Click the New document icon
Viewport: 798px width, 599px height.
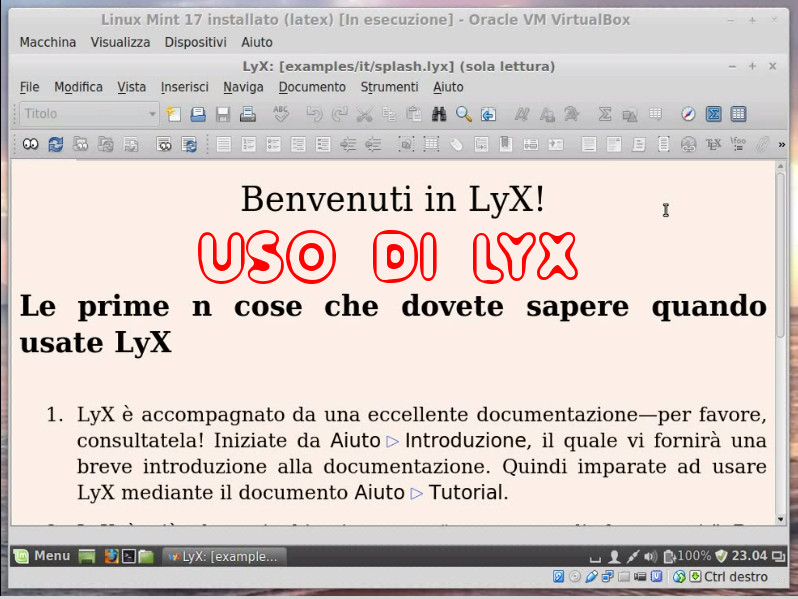tap(174, 114)
